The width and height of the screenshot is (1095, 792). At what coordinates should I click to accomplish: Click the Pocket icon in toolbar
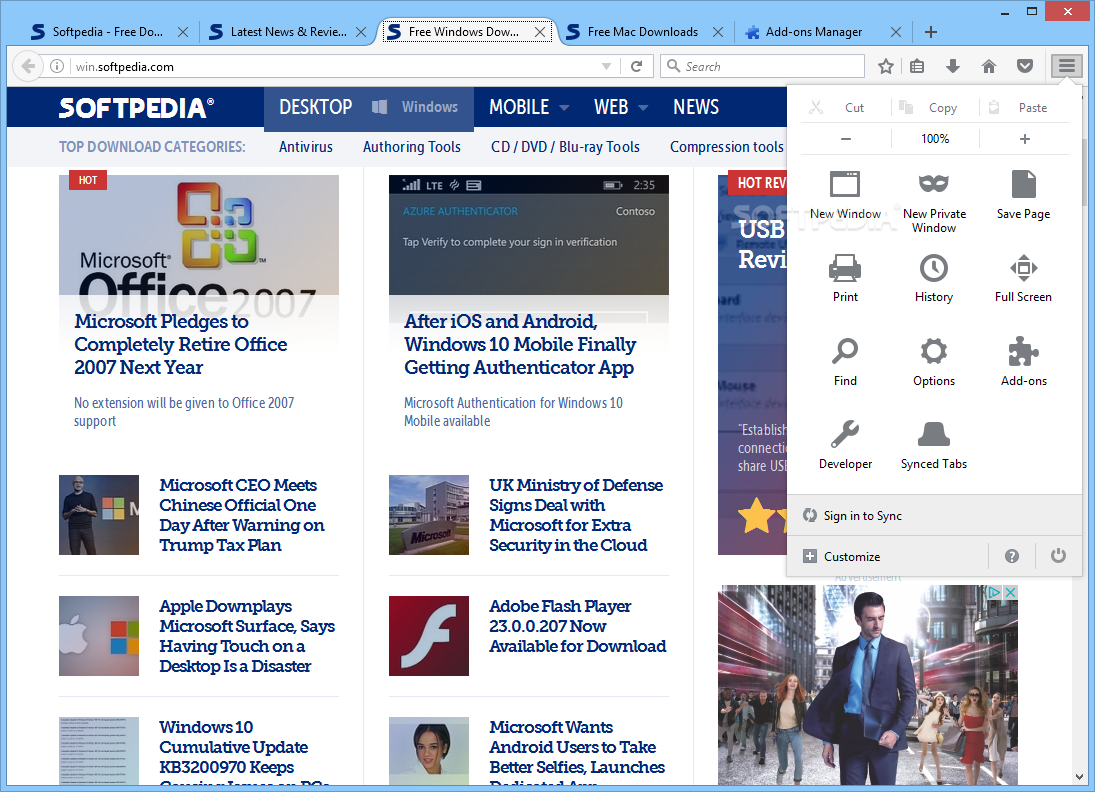[x=1024, y=66]
